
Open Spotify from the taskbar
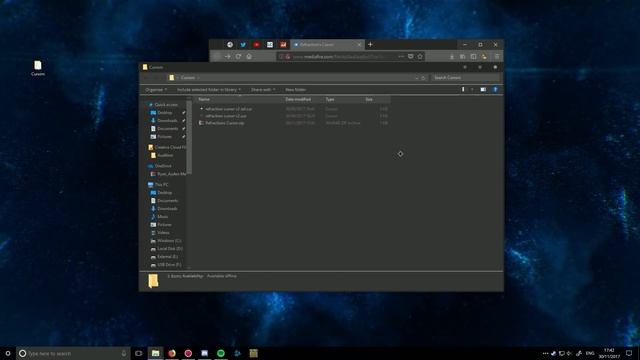coord(221,353)
